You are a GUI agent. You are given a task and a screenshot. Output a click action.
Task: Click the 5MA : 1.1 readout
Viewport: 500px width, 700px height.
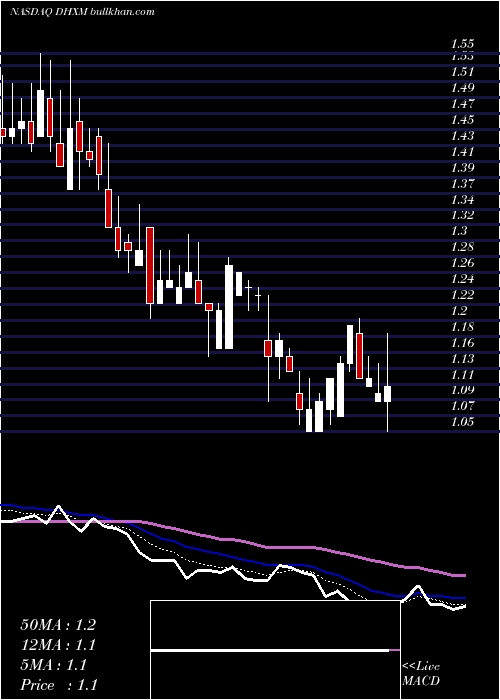[54, 665]
